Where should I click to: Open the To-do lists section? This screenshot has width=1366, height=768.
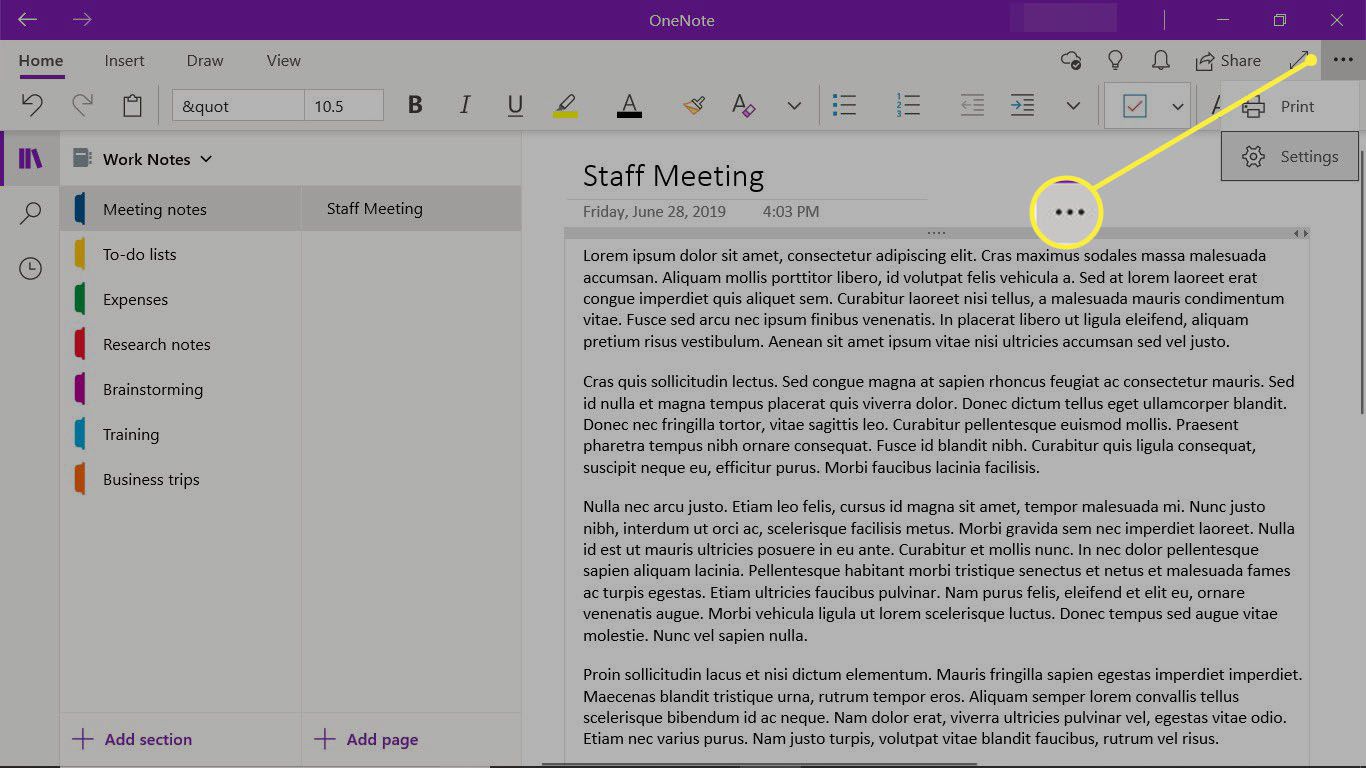pos(181,254)
